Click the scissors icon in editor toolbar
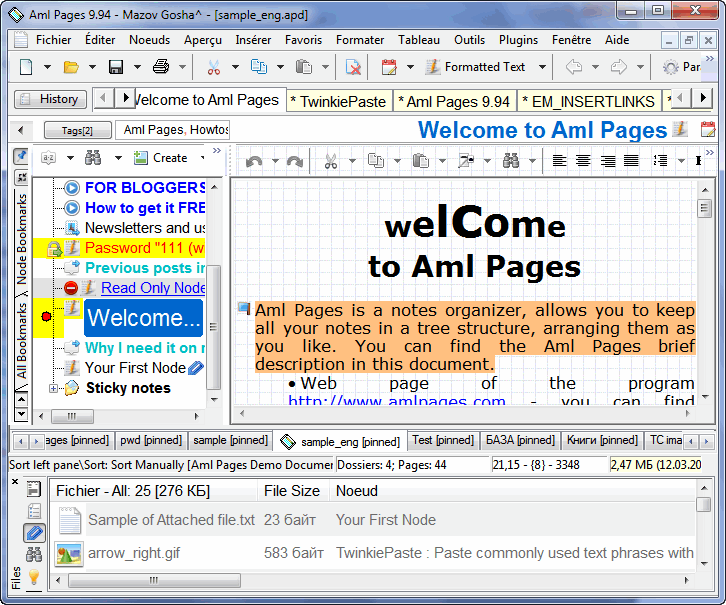Viewport: 726px width, 605px height. click(x=331, y=161)
